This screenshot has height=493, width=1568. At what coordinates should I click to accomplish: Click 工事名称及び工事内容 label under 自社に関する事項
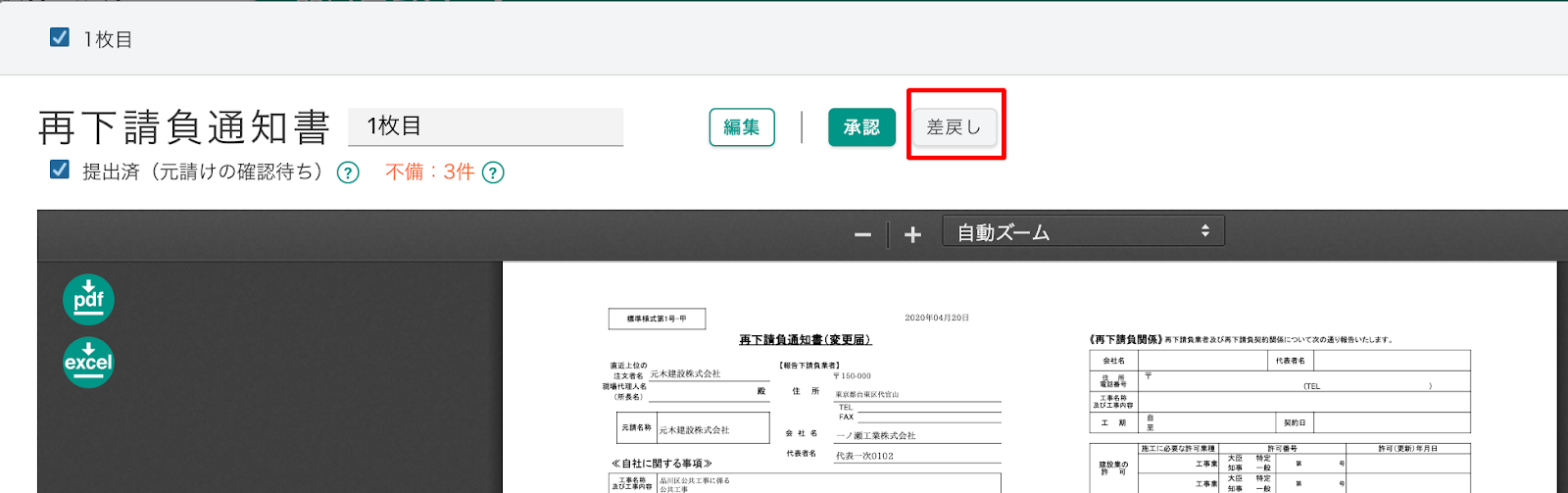click(632, 482)
